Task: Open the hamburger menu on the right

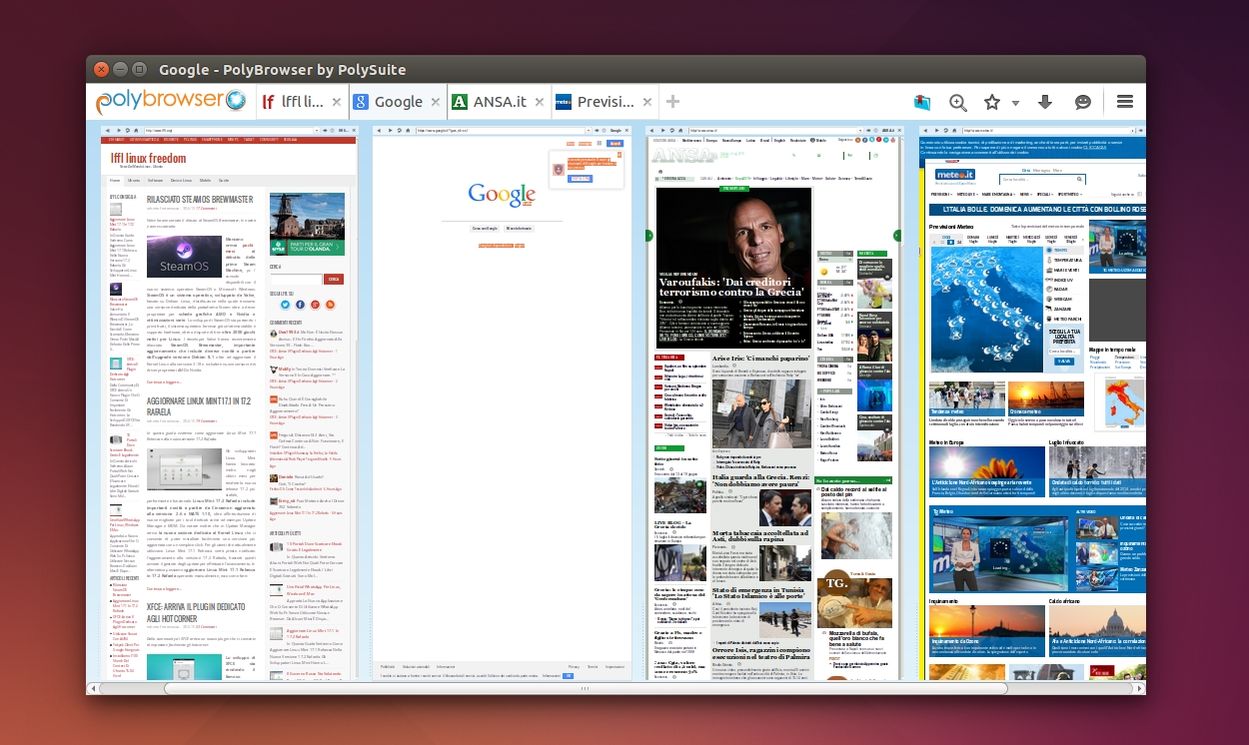Action: (x=1124, y=101)
